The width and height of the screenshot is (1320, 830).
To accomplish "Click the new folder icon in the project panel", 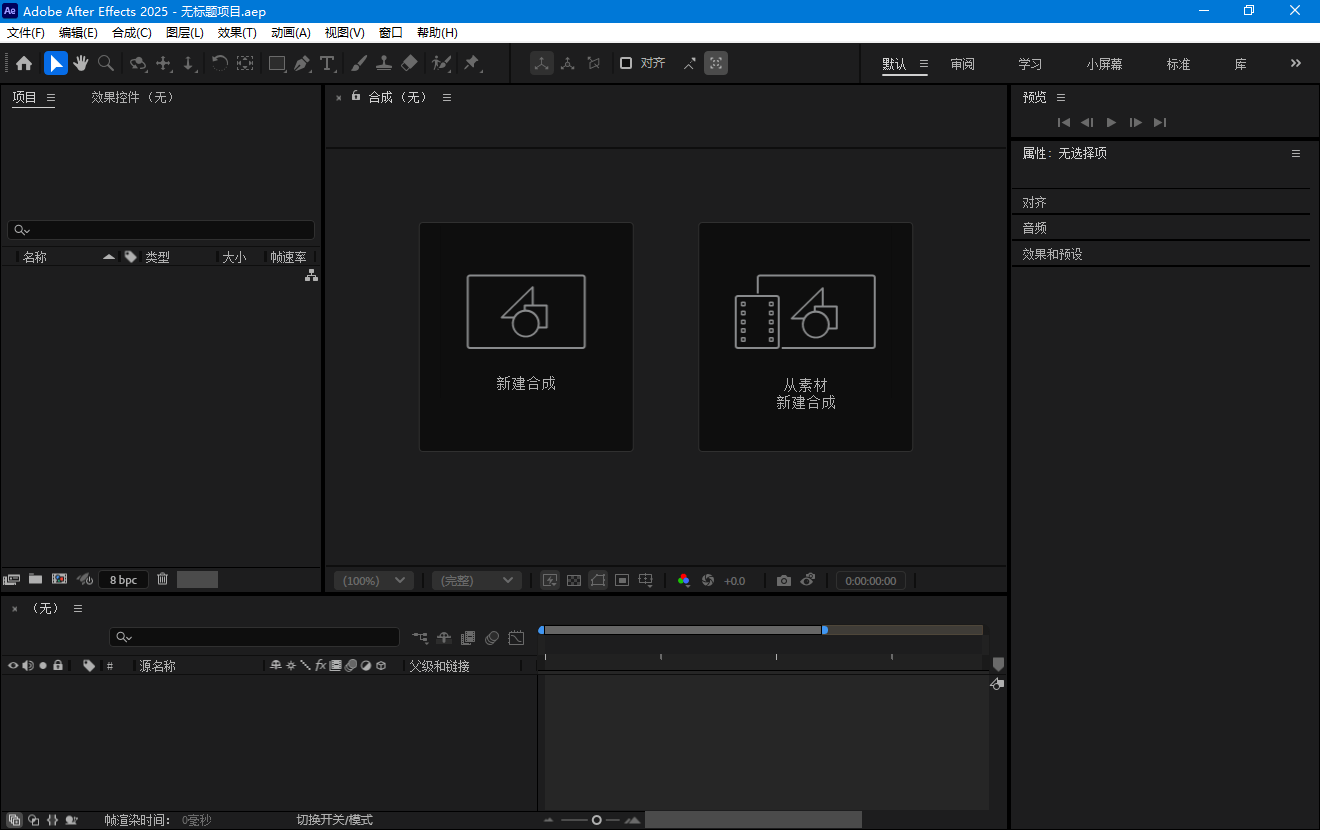I will coord(35,579).
